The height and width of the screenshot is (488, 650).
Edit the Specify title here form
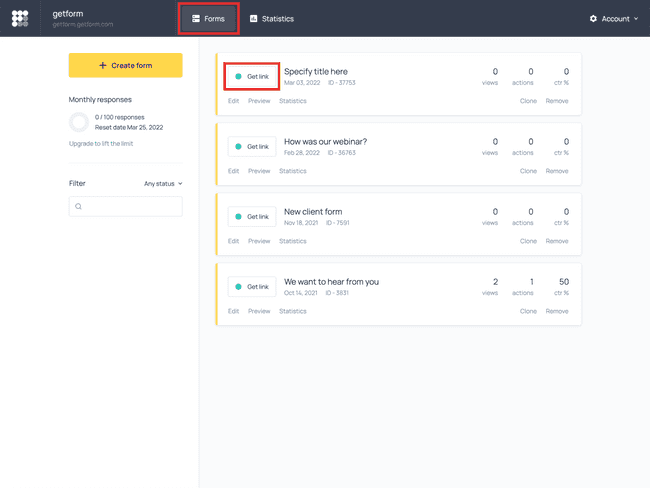[233, 101]
